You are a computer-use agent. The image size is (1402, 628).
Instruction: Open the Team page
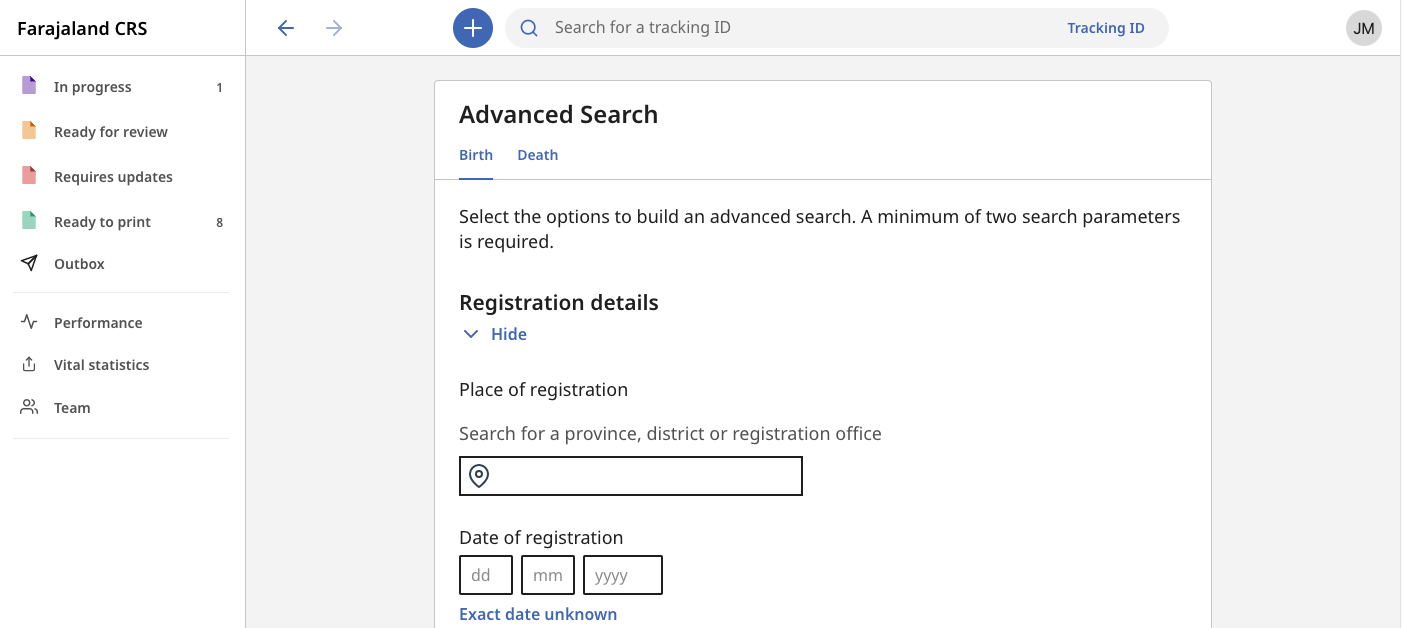click(72, 408)
